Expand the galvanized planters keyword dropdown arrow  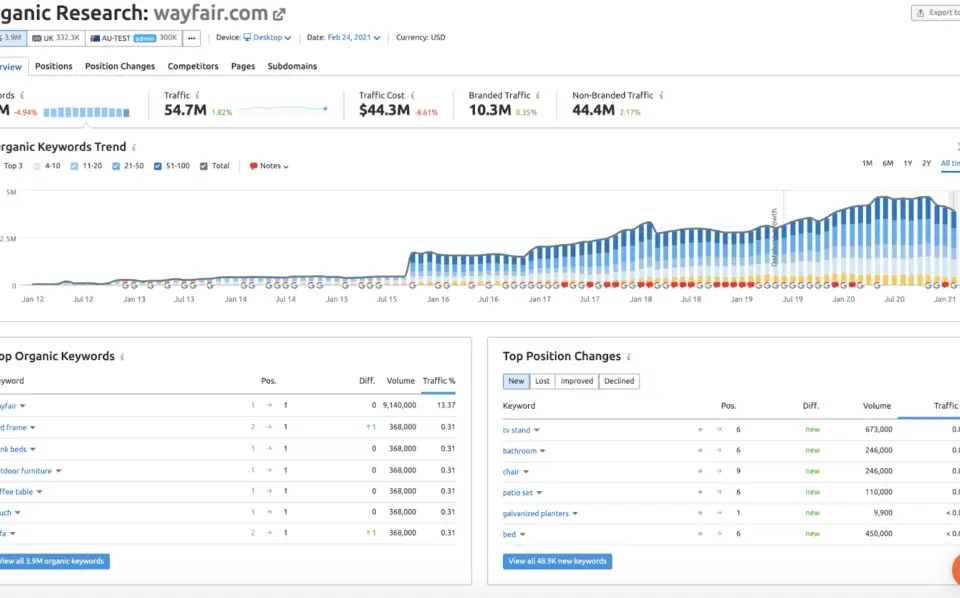click(x=575, y=514)
